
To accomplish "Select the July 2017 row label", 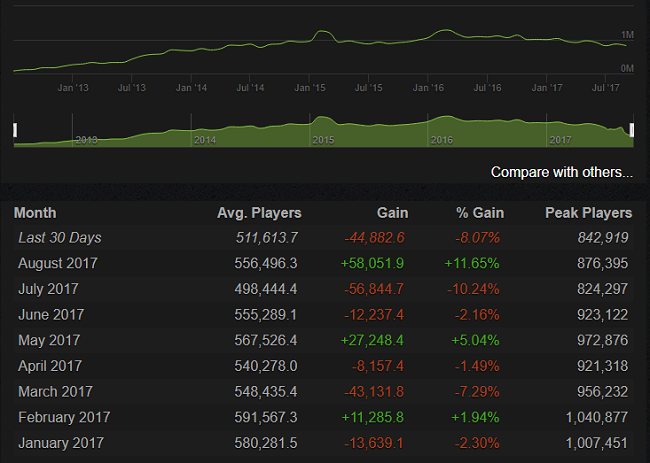I will click(x=48, y=289).
